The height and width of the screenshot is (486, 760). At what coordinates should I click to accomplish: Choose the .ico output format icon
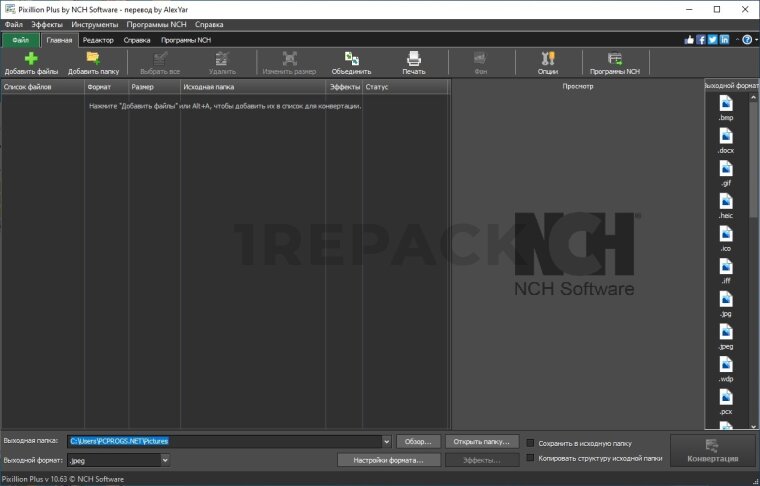tap(726, 235)
